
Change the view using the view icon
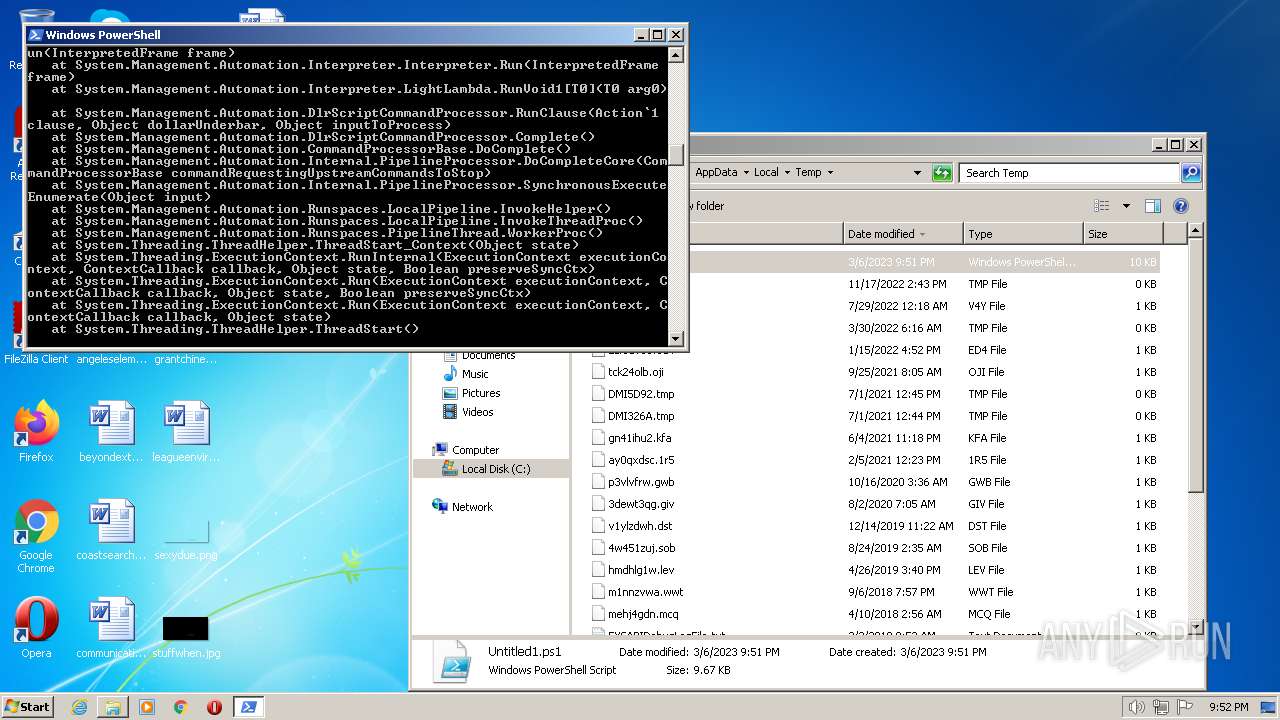click(x=1102, y=206)
